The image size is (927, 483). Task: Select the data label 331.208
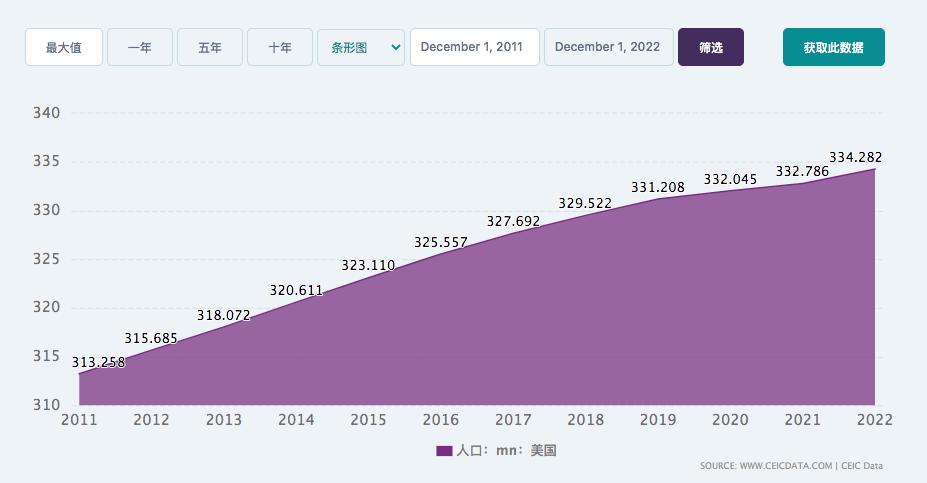pyautogui.click(x=658, y=187)
